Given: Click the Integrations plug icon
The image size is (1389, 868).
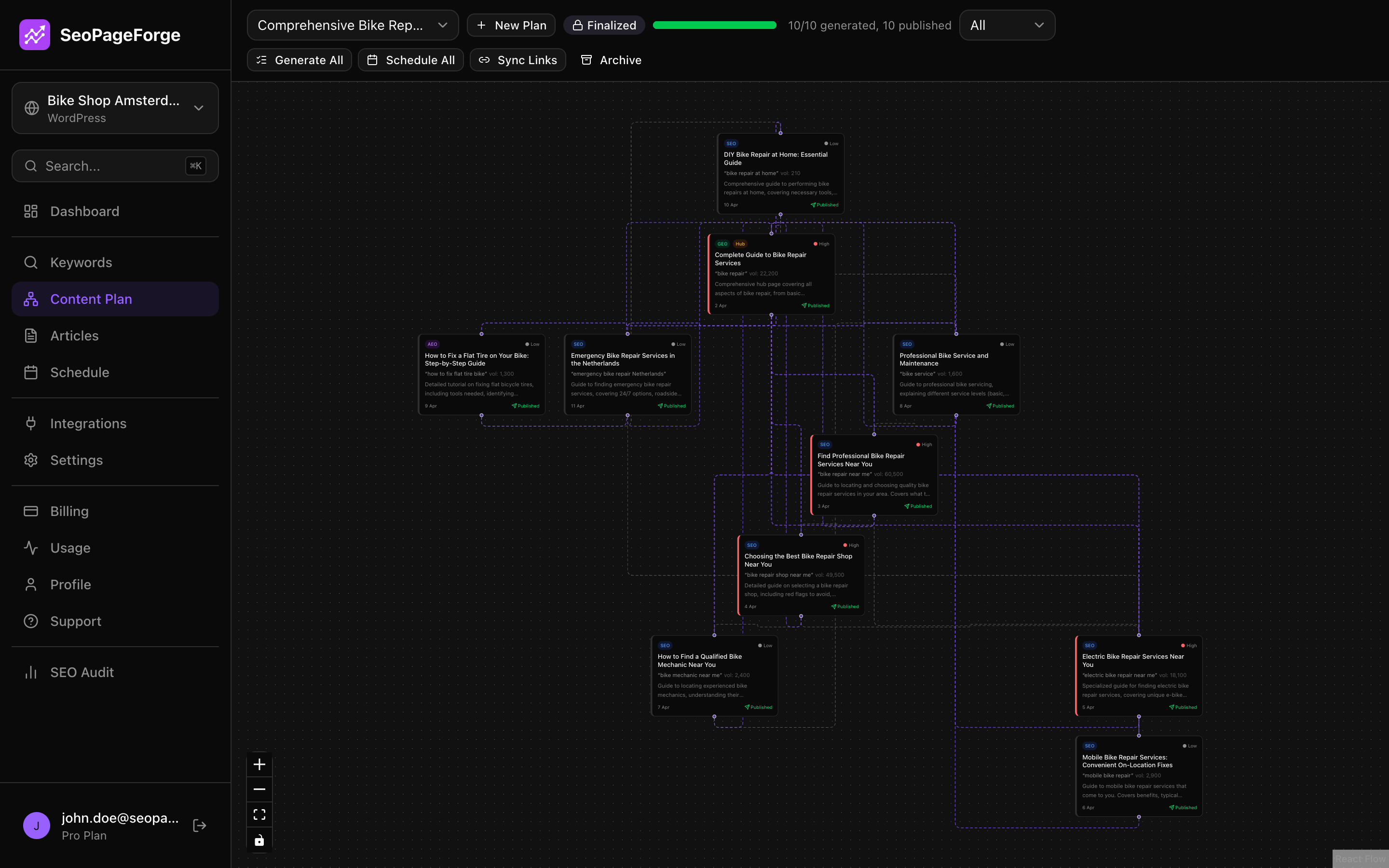Looking at the screenshot, I should click(31, 424).
